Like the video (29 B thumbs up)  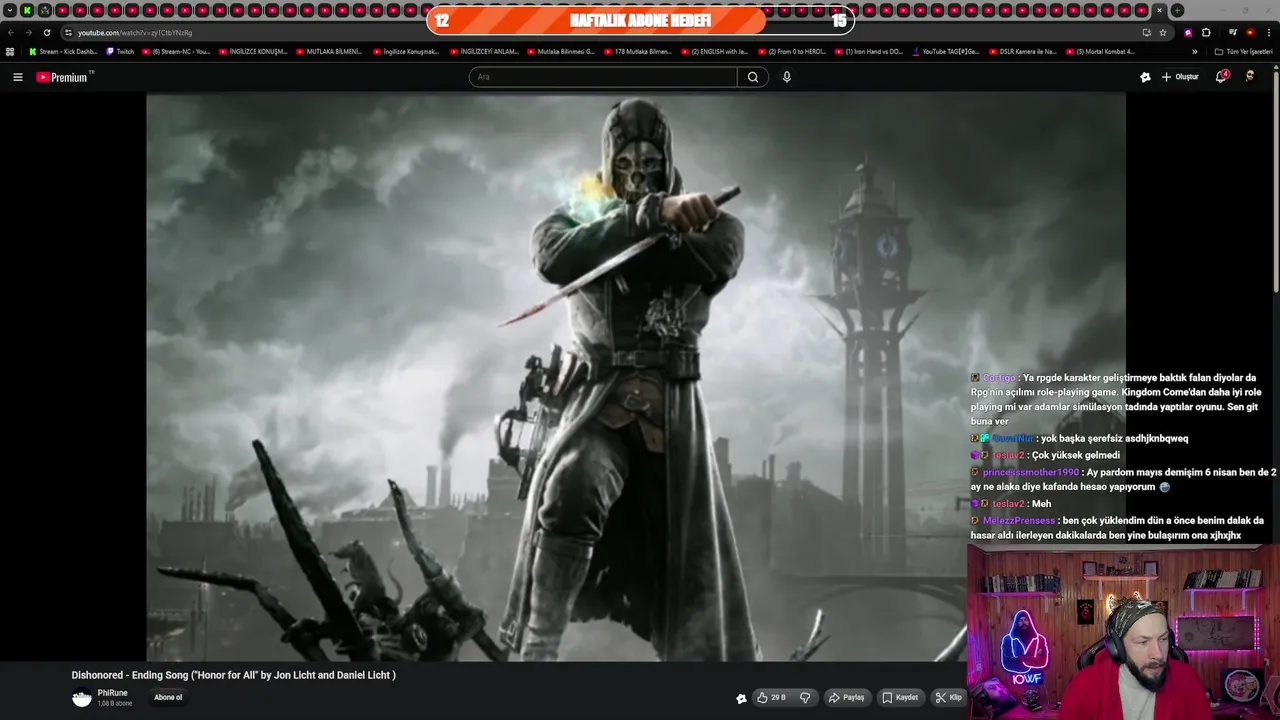pos(771,698)
